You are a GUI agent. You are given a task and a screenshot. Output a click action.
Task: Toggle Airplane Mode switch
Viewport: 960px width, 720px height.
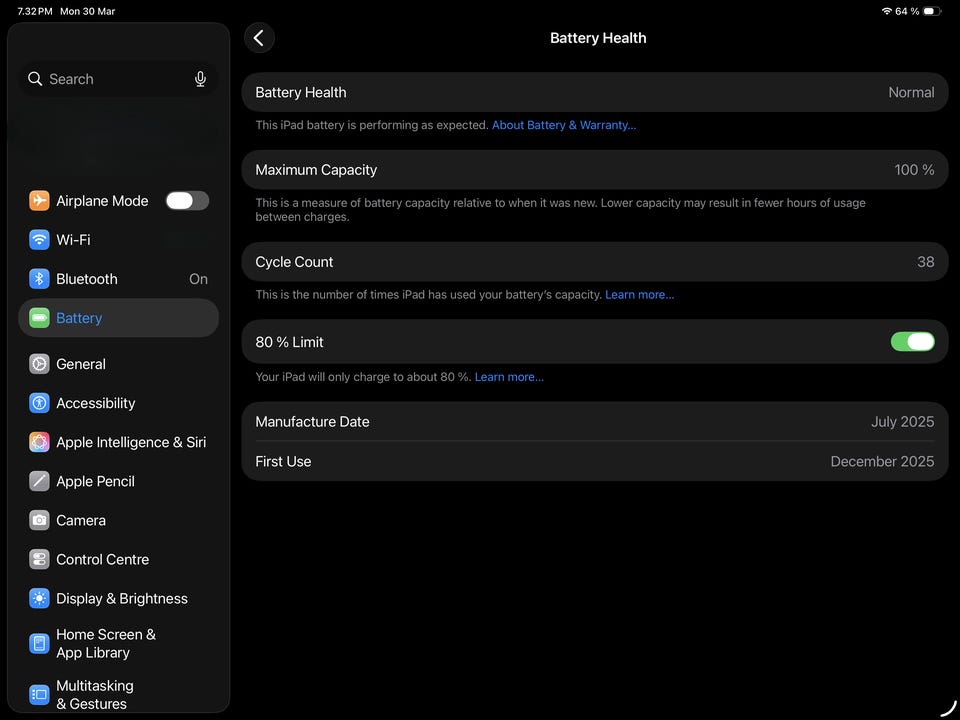(187, 201)
